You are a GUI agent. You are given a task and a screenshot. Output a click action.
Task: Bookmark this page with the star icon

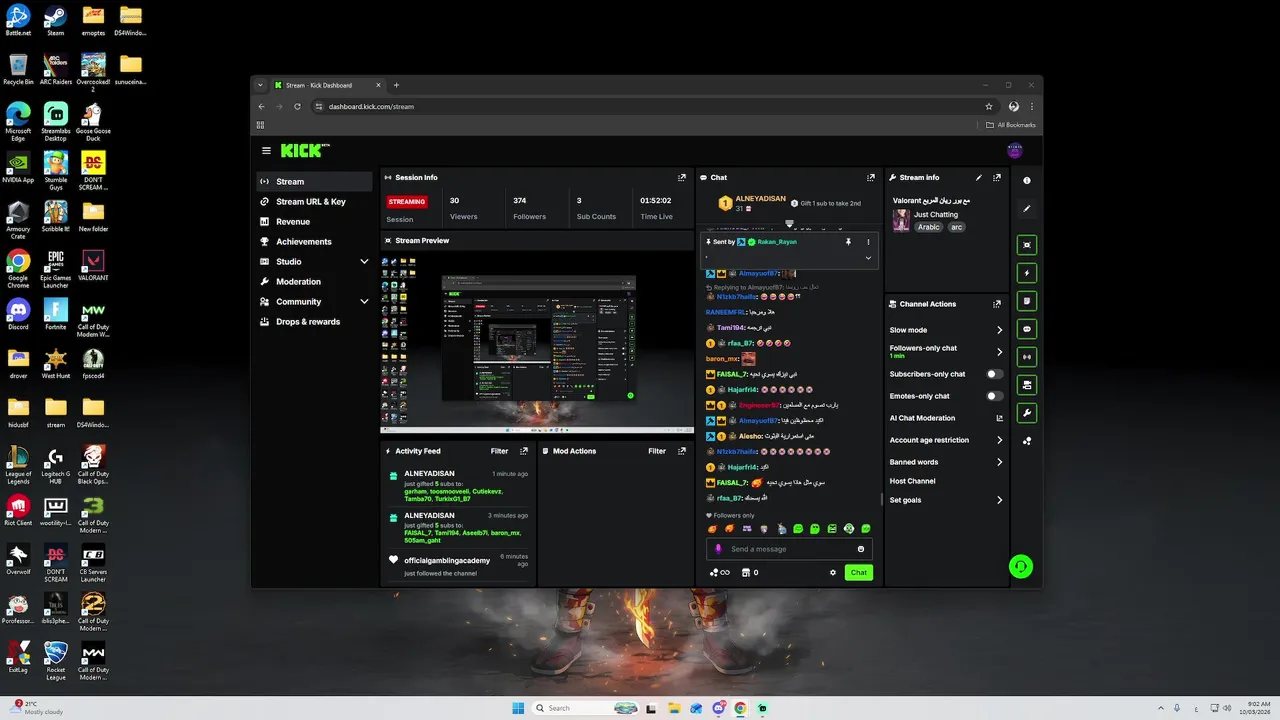click(x=989, y=106)
